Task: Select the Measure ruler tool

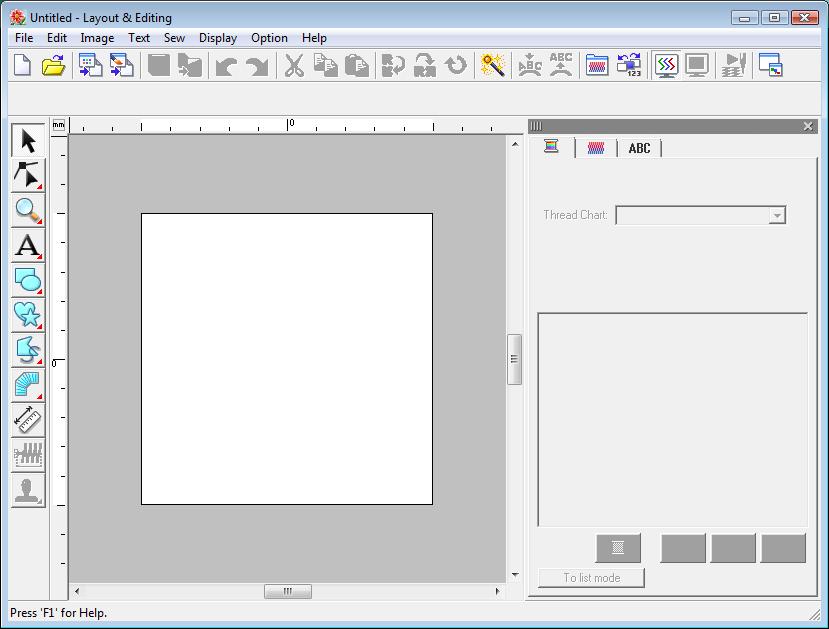Action: [28, 420]
